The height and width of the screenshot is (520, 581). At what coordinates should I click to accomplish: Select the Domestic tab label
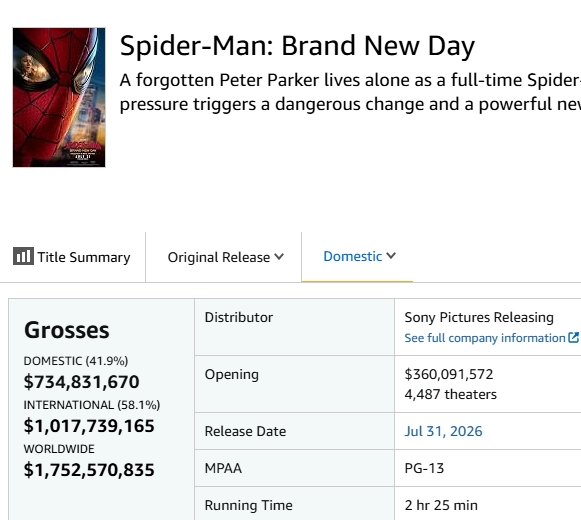(x=352, y=256)
